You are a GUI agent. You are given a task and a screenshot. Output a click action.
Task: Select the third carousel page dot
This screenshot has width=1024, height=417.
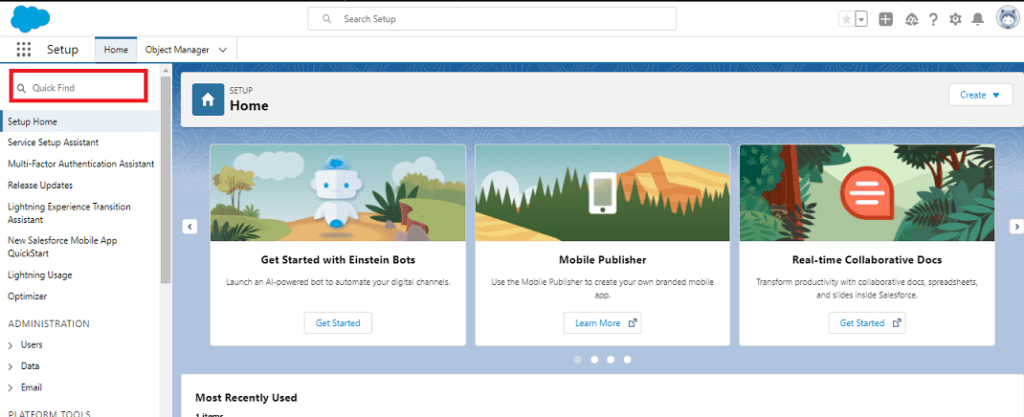pyautogui.click(x=611, y=360)
